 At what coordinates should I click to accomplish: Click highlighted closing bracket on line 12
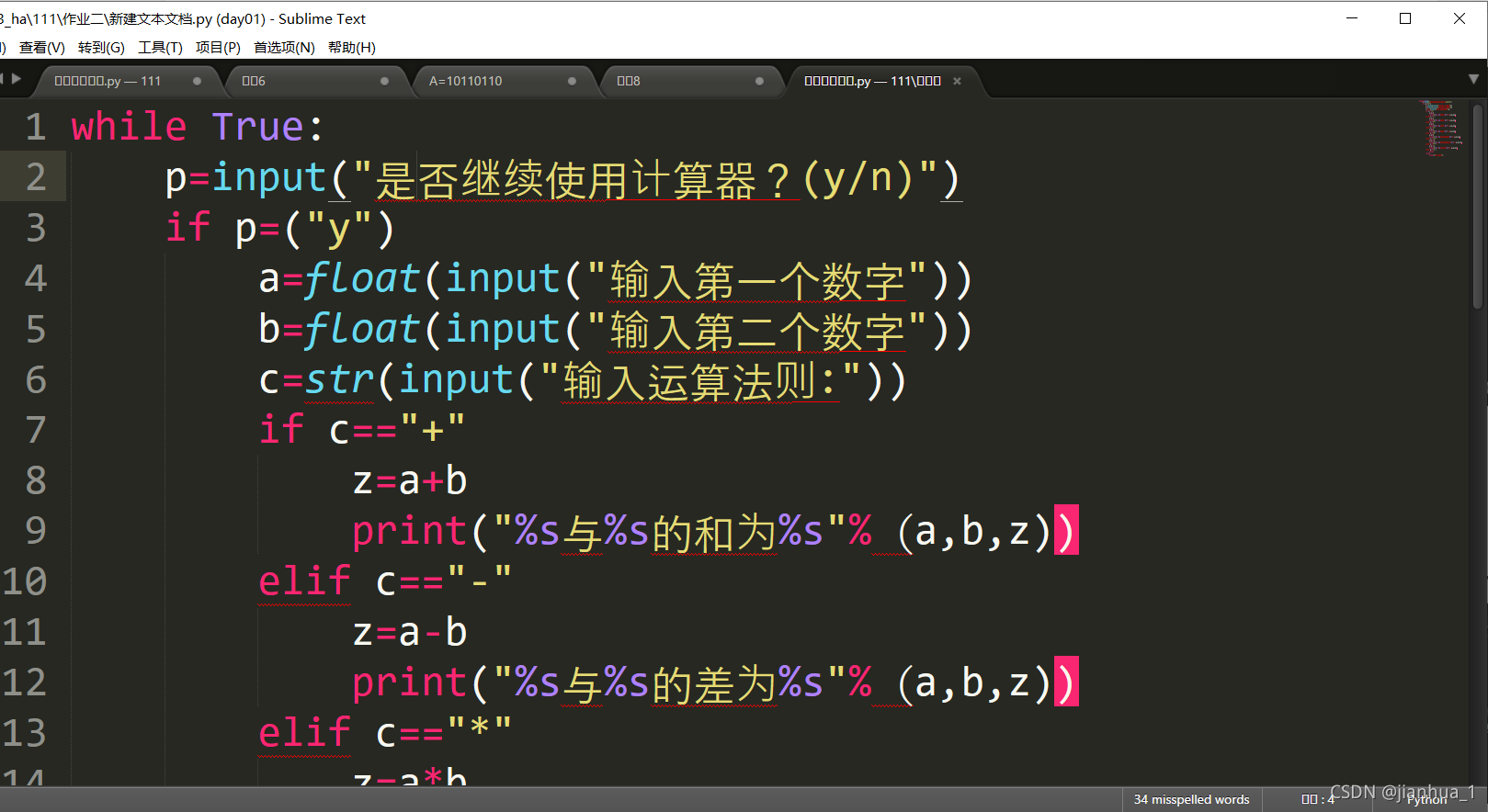(1066, 682)
